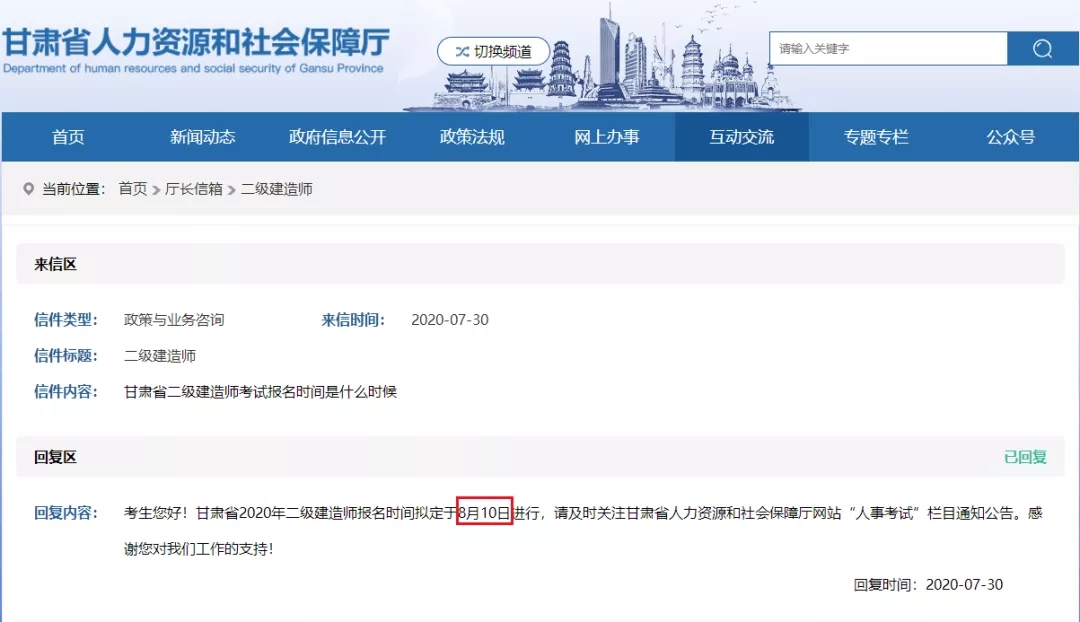
Task: Click the 甘肃省人力资源和社会保障厅 site logo
Action: [x=196, y=50]
